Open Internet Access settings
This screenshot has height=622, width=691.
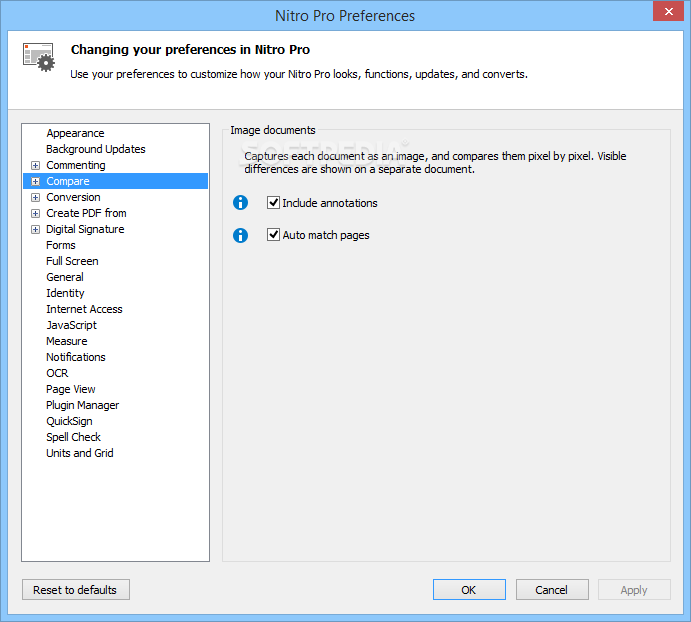click(84, 309)
